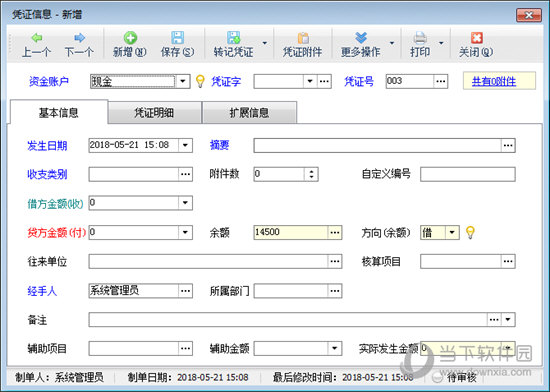
Task: Expand 转记凭证 dropdown arrow
Action: coord(265,43)
